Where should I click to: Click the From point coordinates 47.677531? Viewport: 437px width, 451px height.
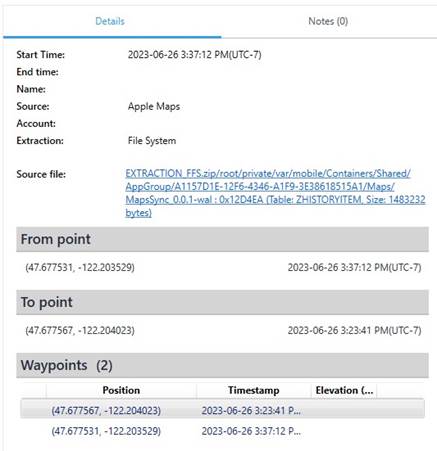click(x=80, y=267)
